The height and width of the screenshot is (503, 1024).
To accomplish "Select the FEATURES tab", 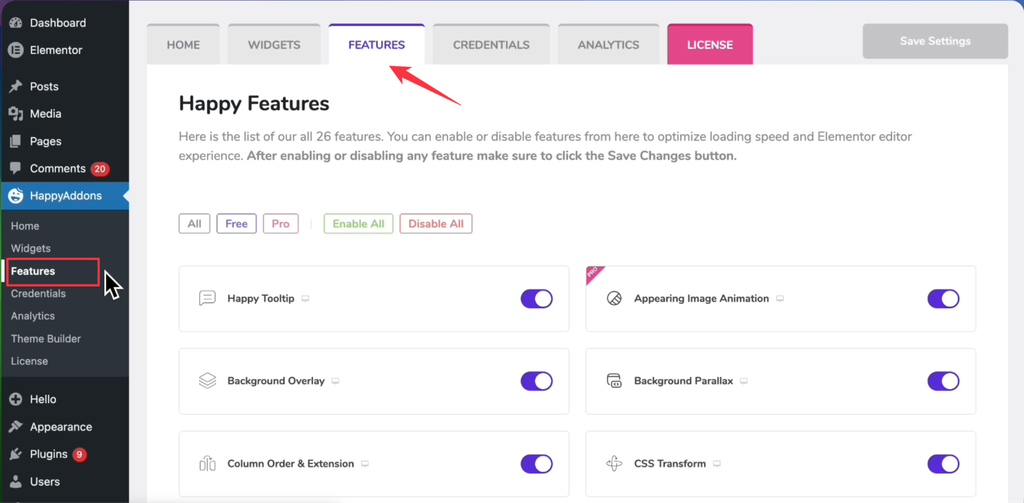I will click(377, 45).
